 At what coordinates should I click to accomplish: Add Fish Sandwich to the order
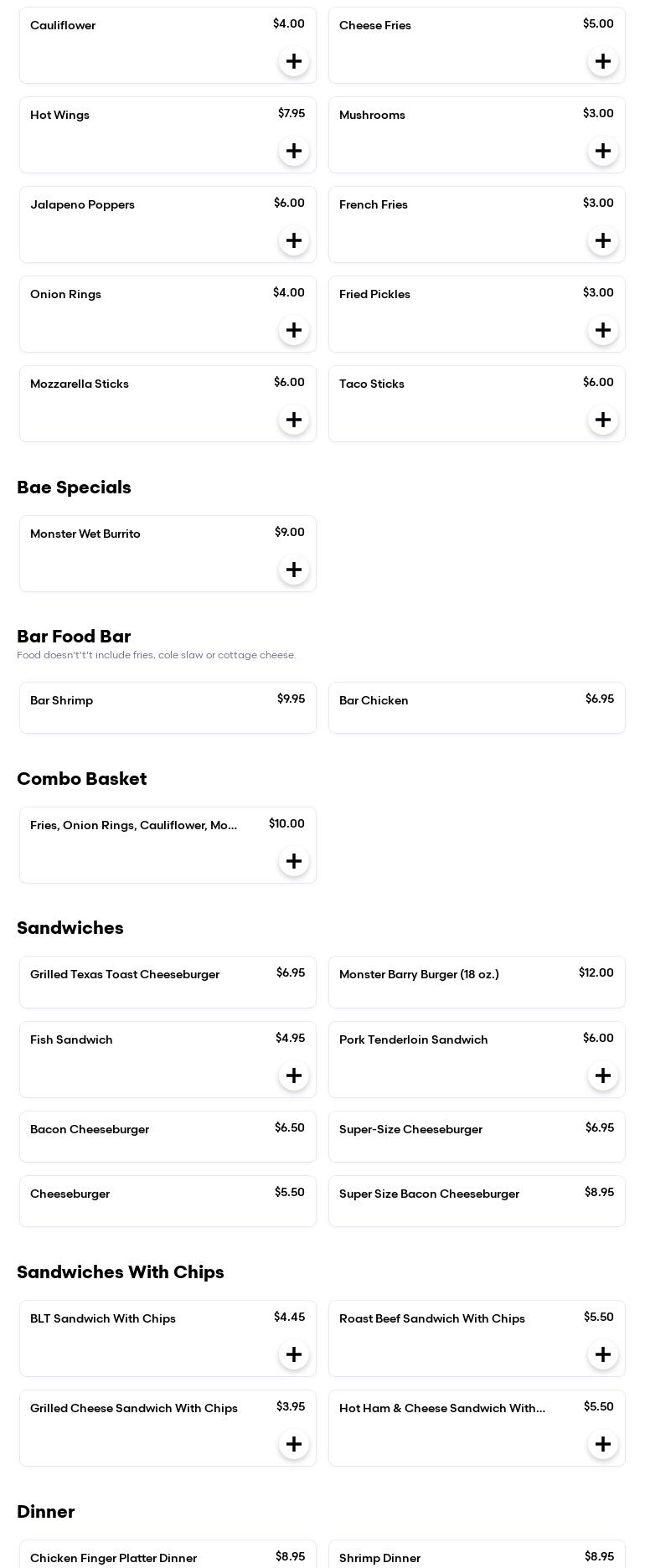(294, 1075)
